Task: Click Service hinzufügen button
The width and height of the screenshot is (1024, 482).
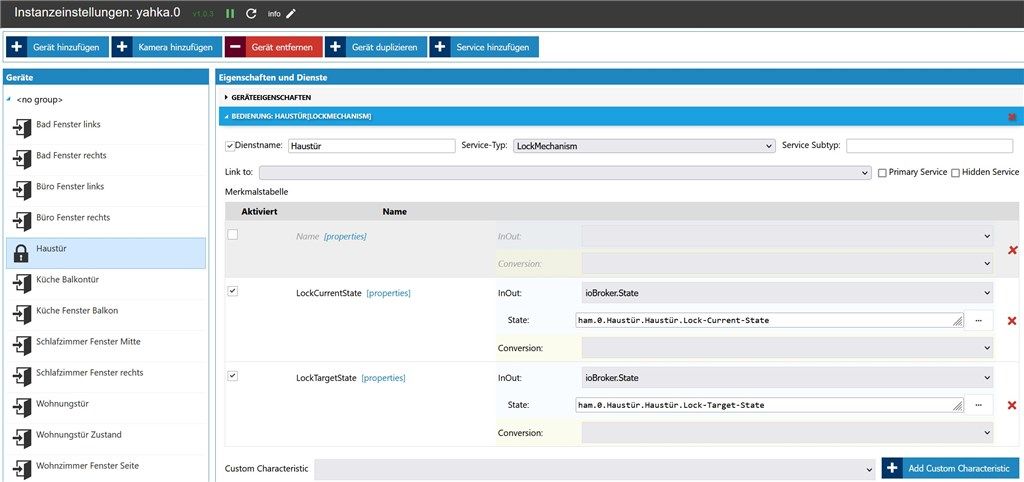Action: tap(484, 47)
